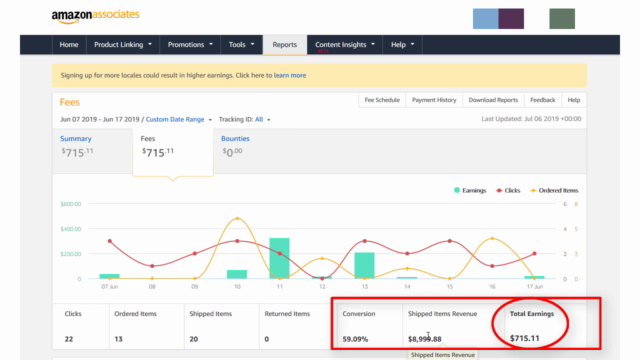Toggle the Clicks legend item
This screenshot has height=360, width=640.
508,190
